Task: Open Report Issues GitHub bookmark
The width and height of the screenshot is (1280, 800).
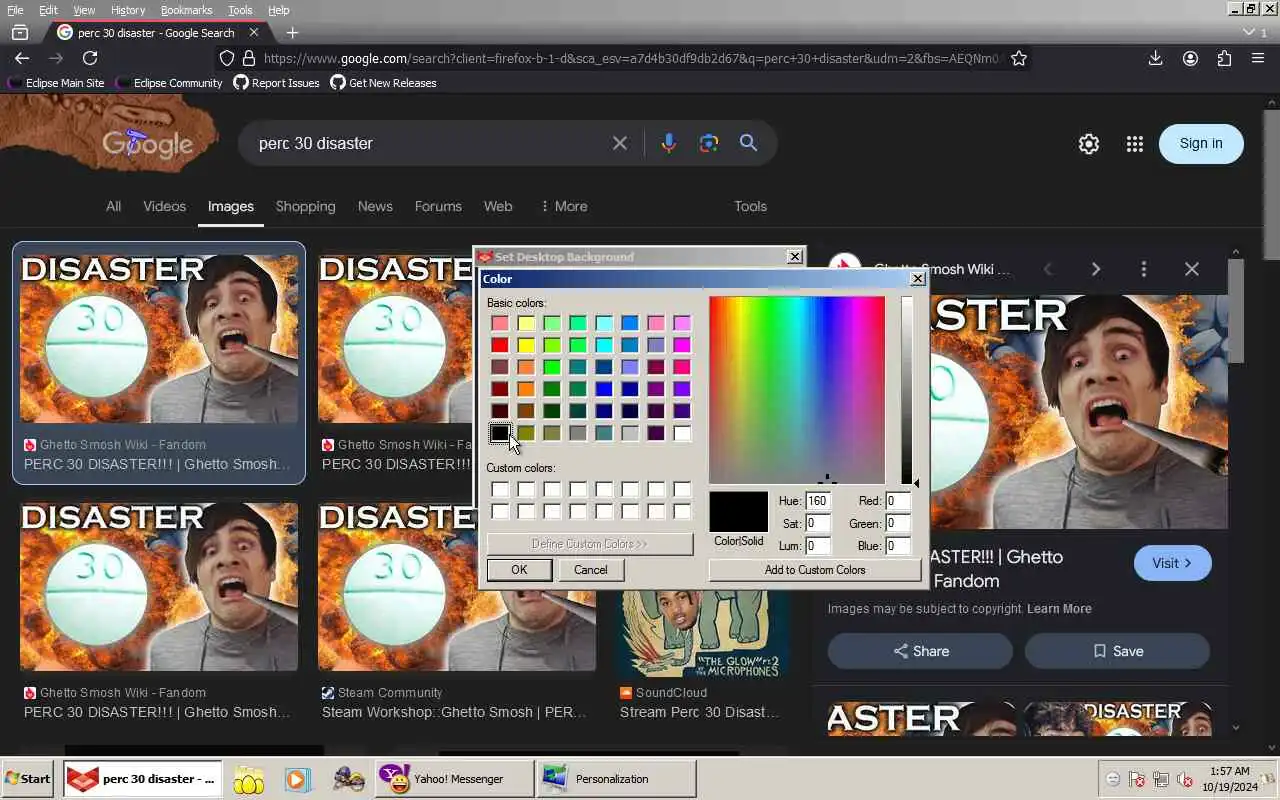Action: coord(276,83)
